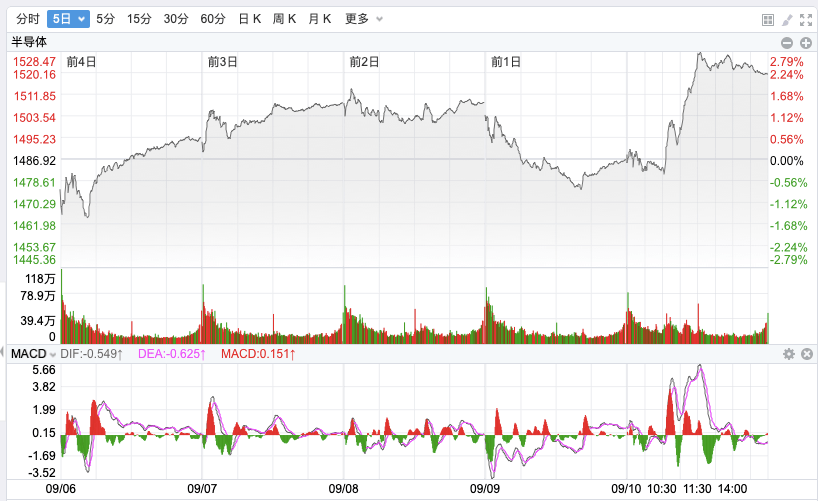818x501 pixels.
Task: Switch to 30分 interval chart
Action: click(x=176, y=19)
